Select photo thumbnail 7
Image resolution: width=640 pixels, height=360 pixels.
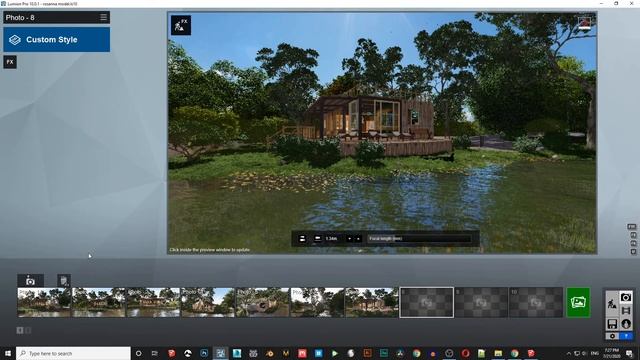point(372,302)
